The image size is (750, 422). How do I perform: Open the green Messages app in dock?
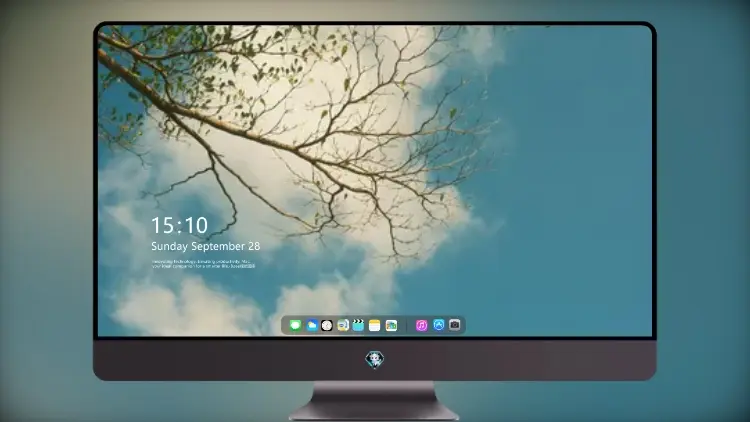click(x=295, y=325)
